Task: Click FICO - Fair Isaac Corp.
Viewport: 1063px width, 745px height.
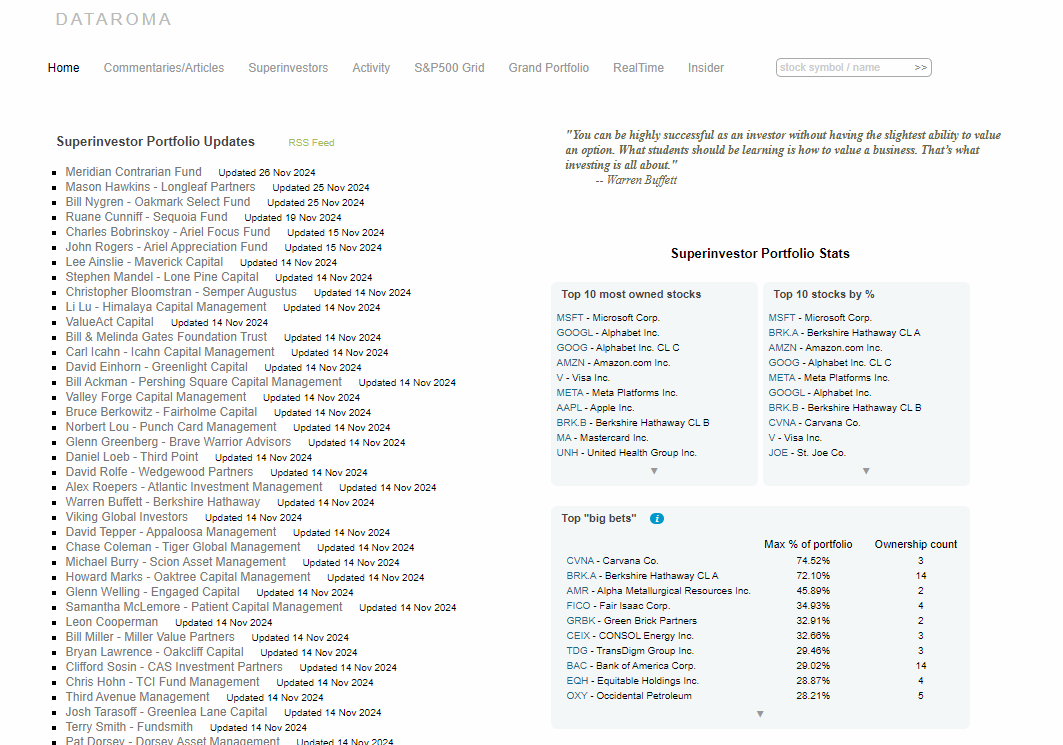Action: pyautogui.click(x=618, y=606)
